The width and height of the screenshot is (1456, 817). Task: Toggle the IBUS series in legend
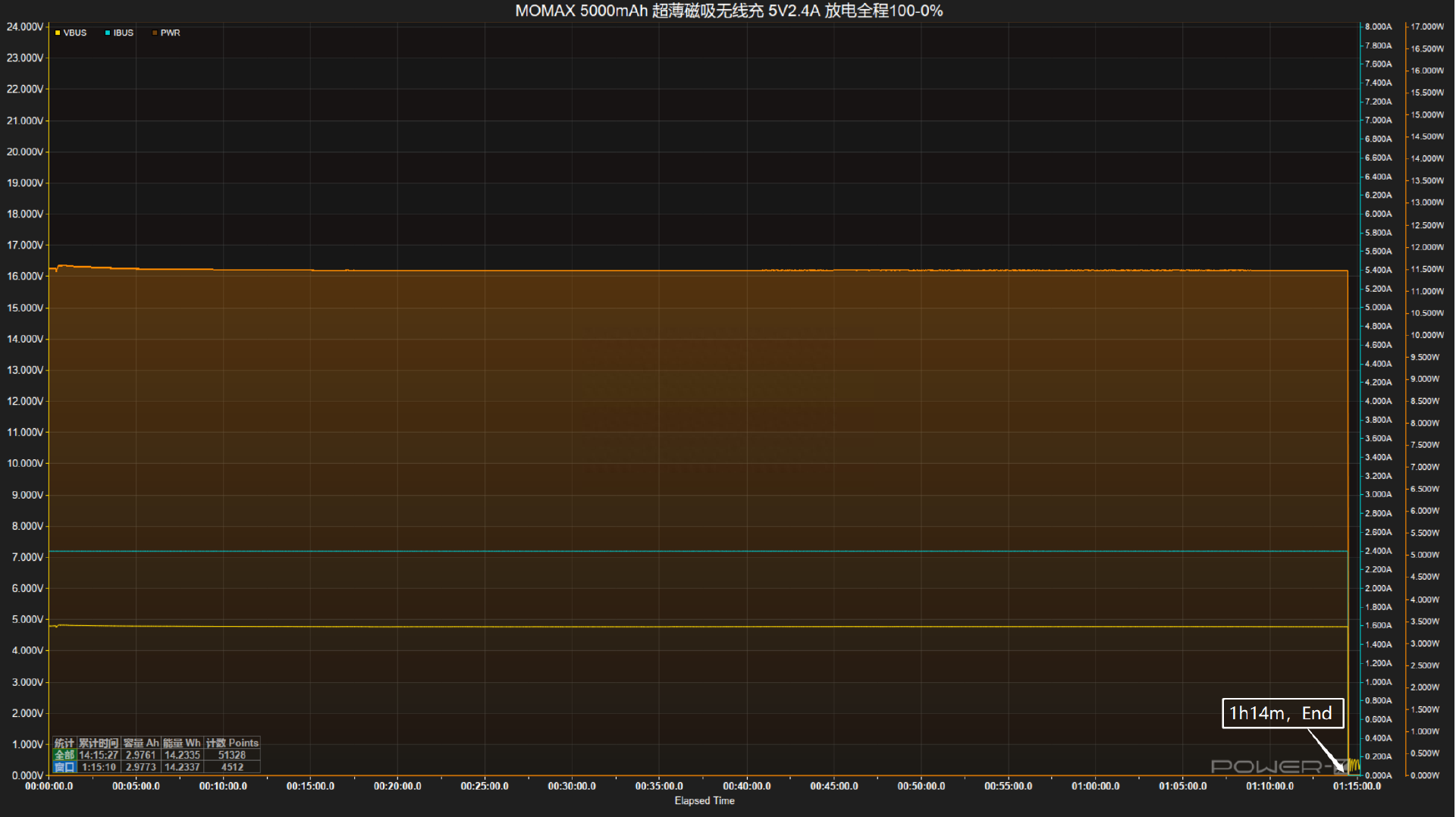[x=119, y=33]
